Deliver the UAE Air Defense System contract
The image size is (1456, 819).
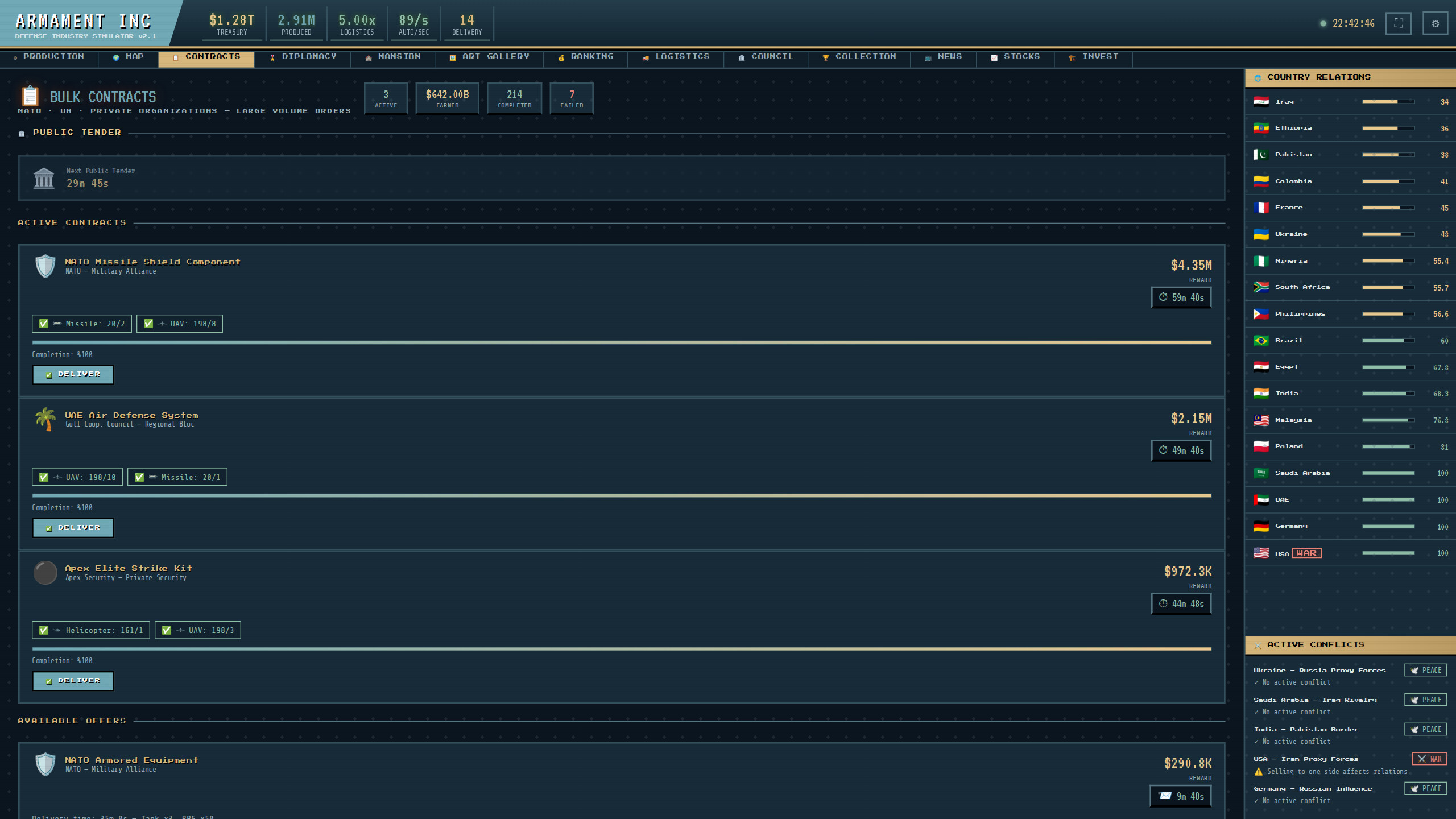tap(73, 528)
